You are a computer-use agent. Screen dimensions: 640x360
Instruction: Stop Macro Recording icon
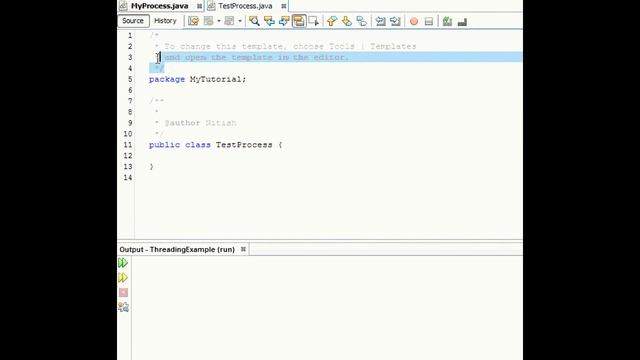point(429,22)
